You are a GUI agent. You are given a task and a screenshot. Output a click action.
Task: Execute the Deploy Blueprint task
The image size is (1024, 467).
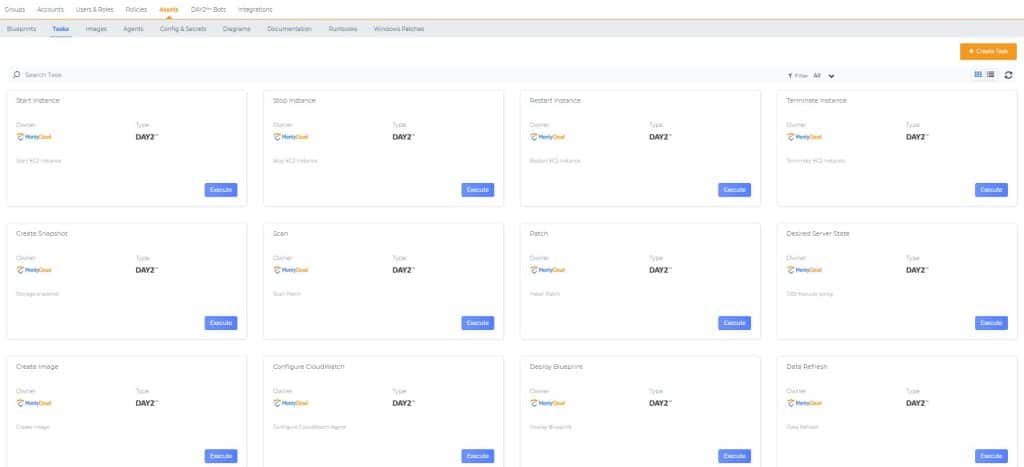(734, 456)
